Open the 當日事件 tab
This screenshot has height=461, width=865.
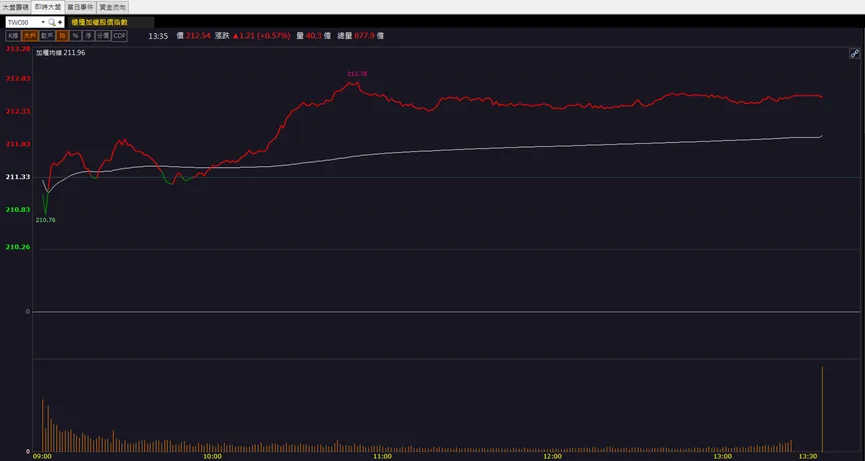[80, 7]
